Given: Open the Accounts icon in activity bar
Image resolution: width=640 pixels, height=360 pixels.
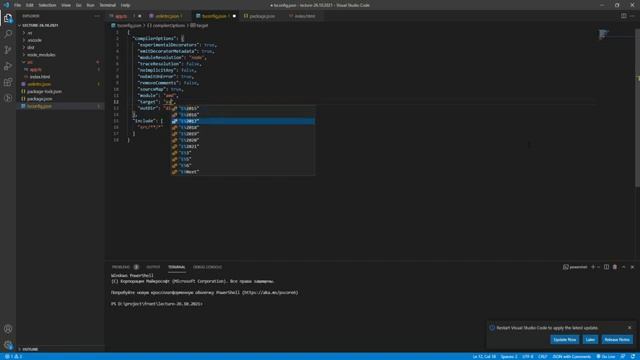Looking at the screenshot, I should point(8,329).
